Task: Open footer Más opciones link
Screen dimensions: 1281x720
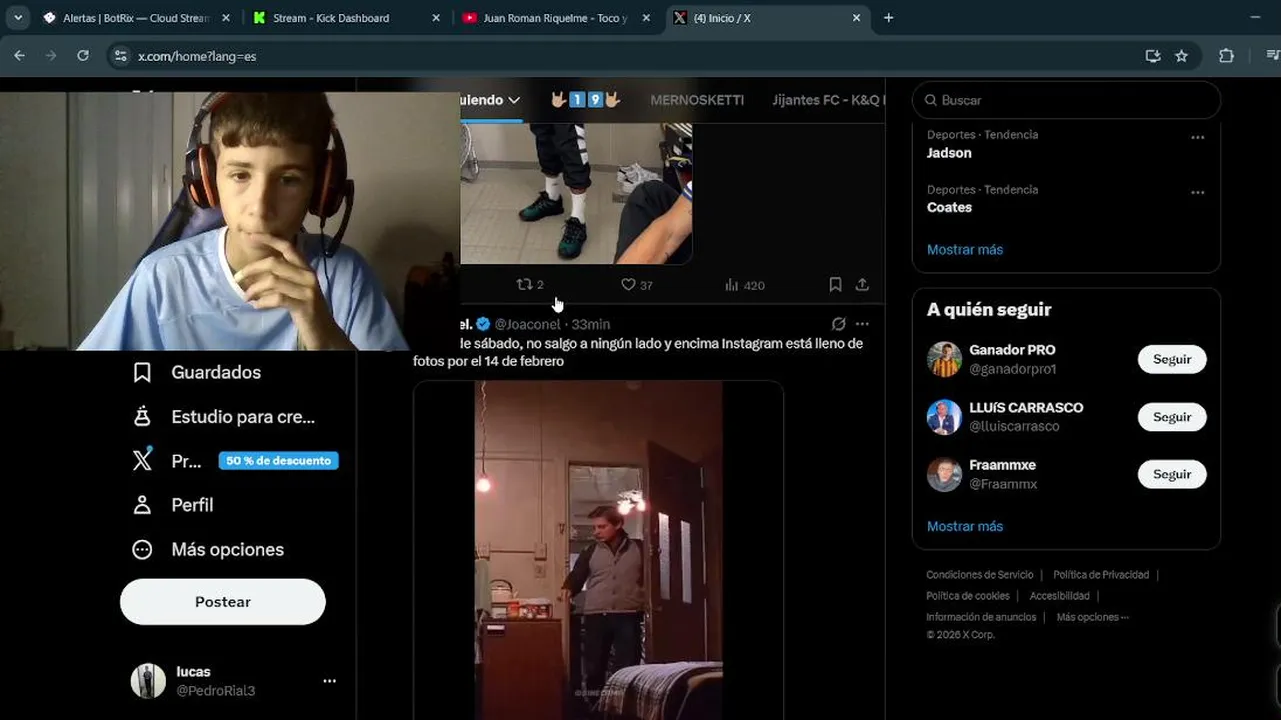Action: tap(1092, 617)
